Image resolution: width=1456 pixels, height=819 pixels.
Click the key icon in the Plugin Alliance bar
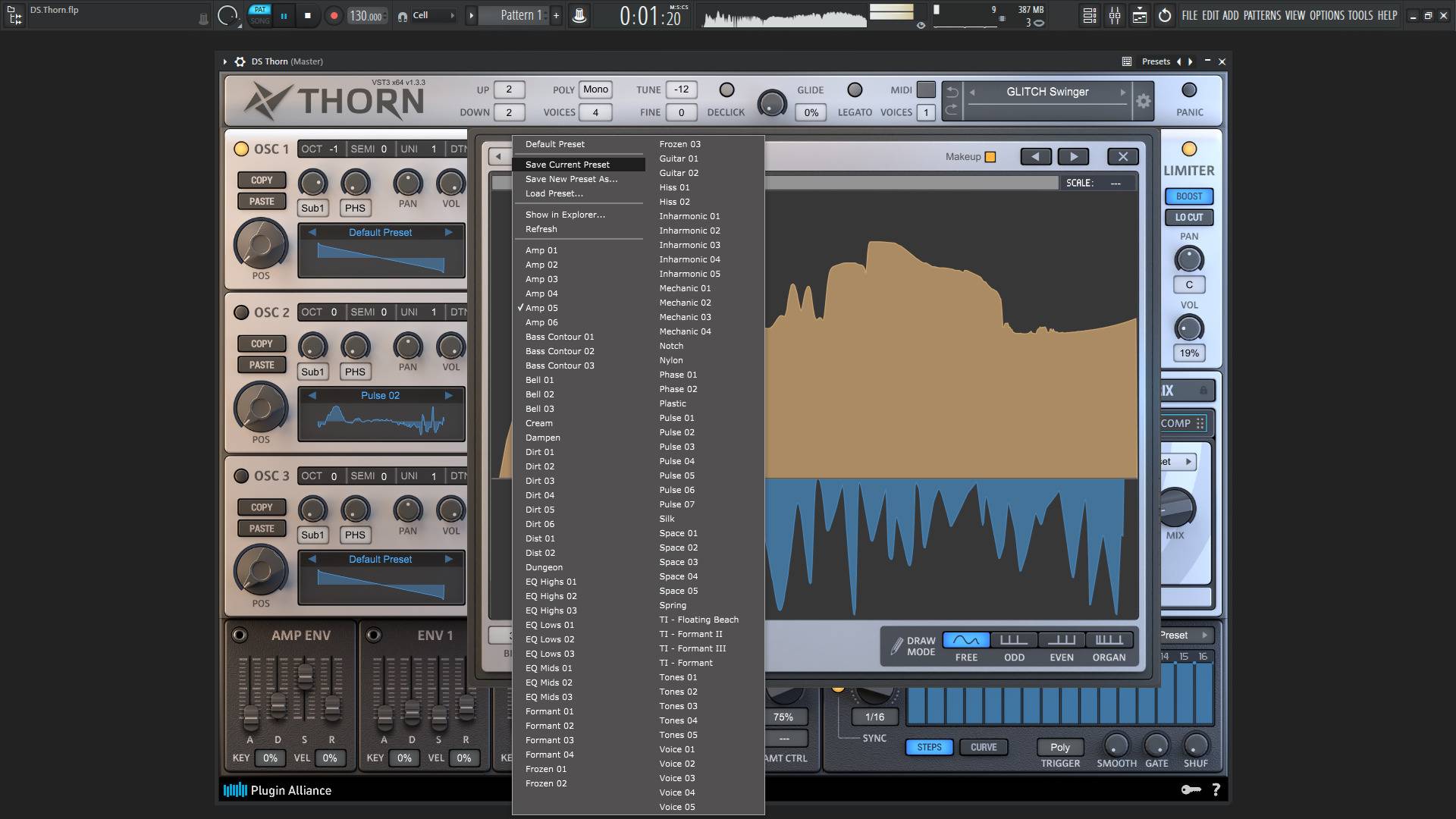click(x=1191, y=789)
